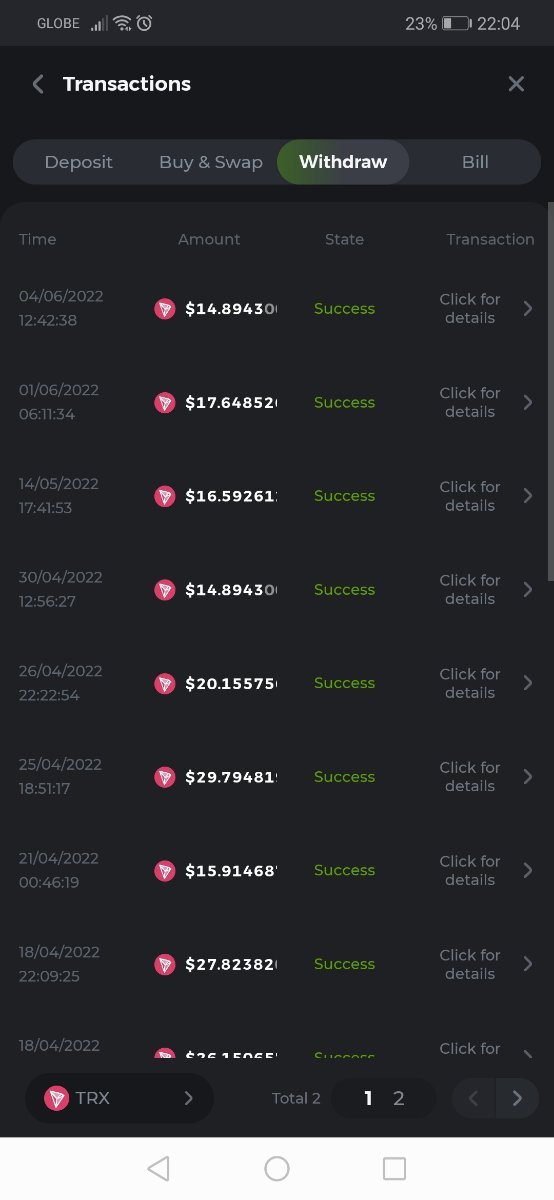
Task: Switch to the Buy & Swap tab
Action: pos(211,162)
